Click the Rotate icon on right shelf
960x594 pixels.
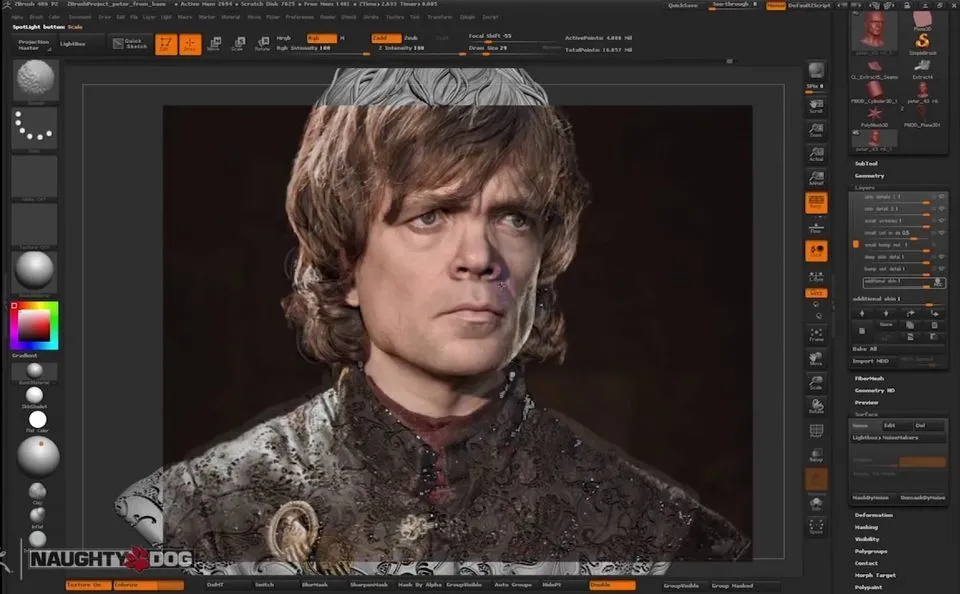tap(816, 407)
